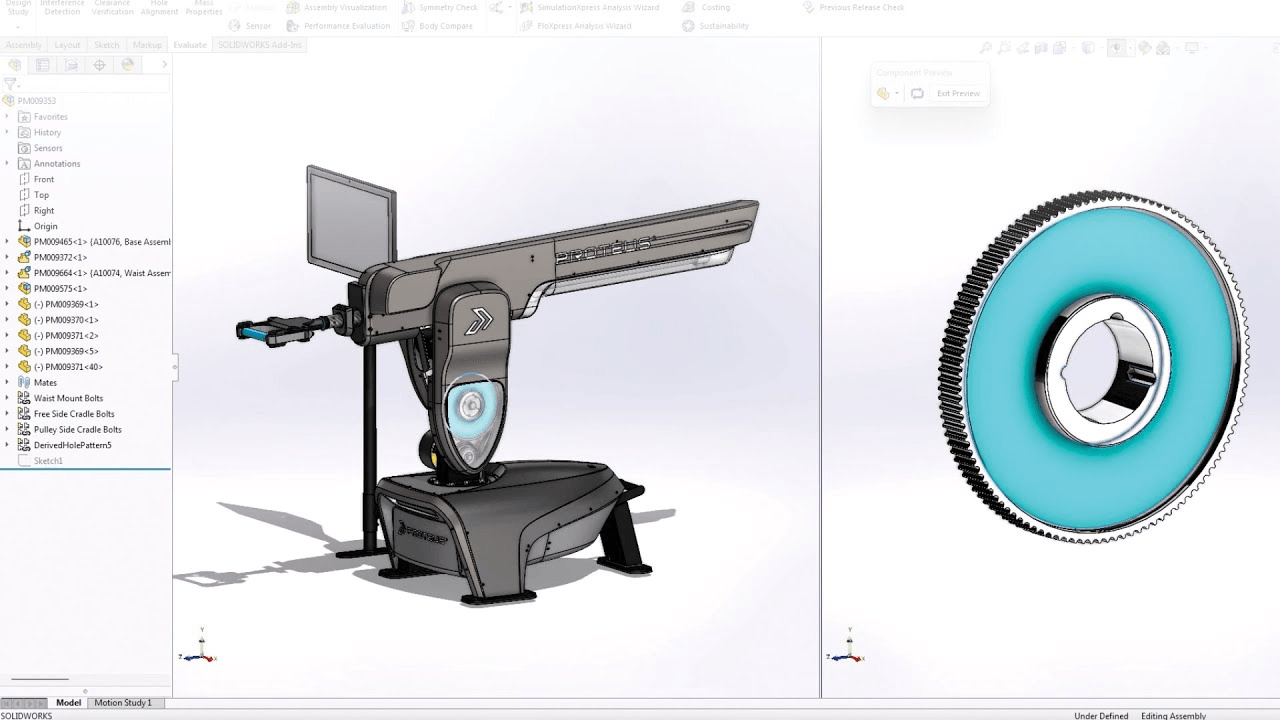Screen dimensions: 1280x720
Task: Select the Sketch1 tree item
Action: coord(47,461)
